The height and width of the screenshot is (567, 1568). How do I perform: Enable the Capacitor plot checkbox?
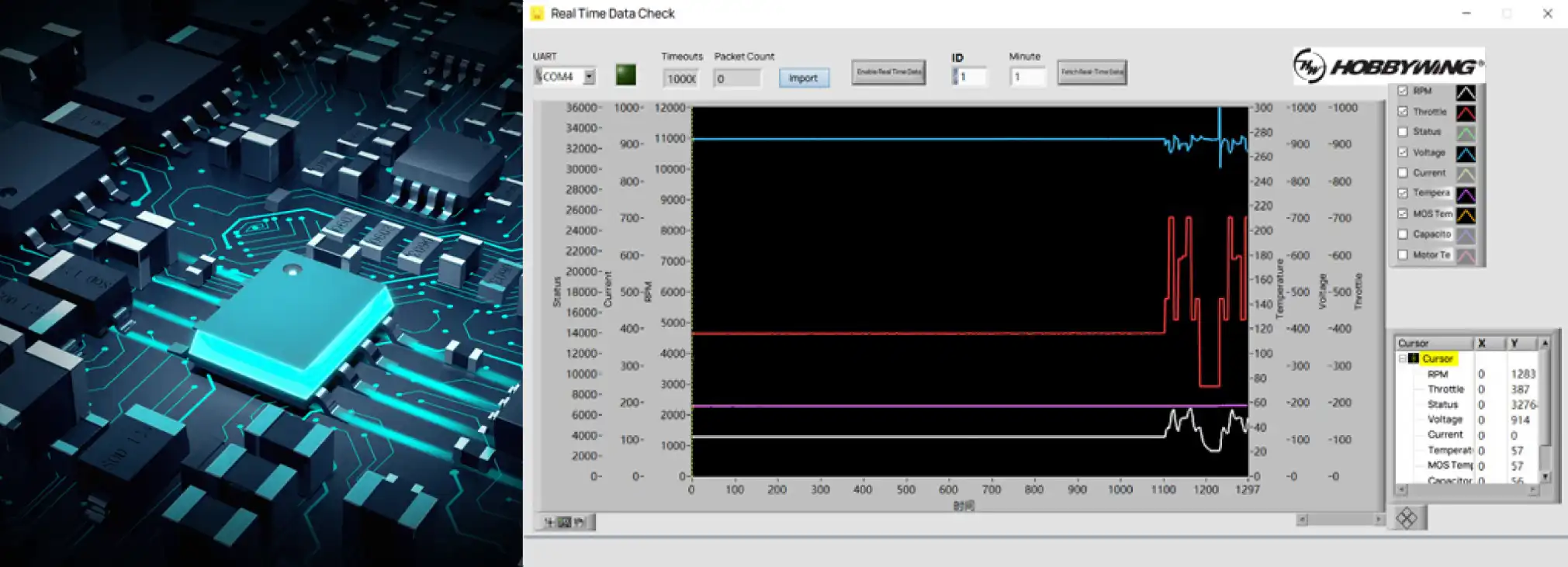1403,234
